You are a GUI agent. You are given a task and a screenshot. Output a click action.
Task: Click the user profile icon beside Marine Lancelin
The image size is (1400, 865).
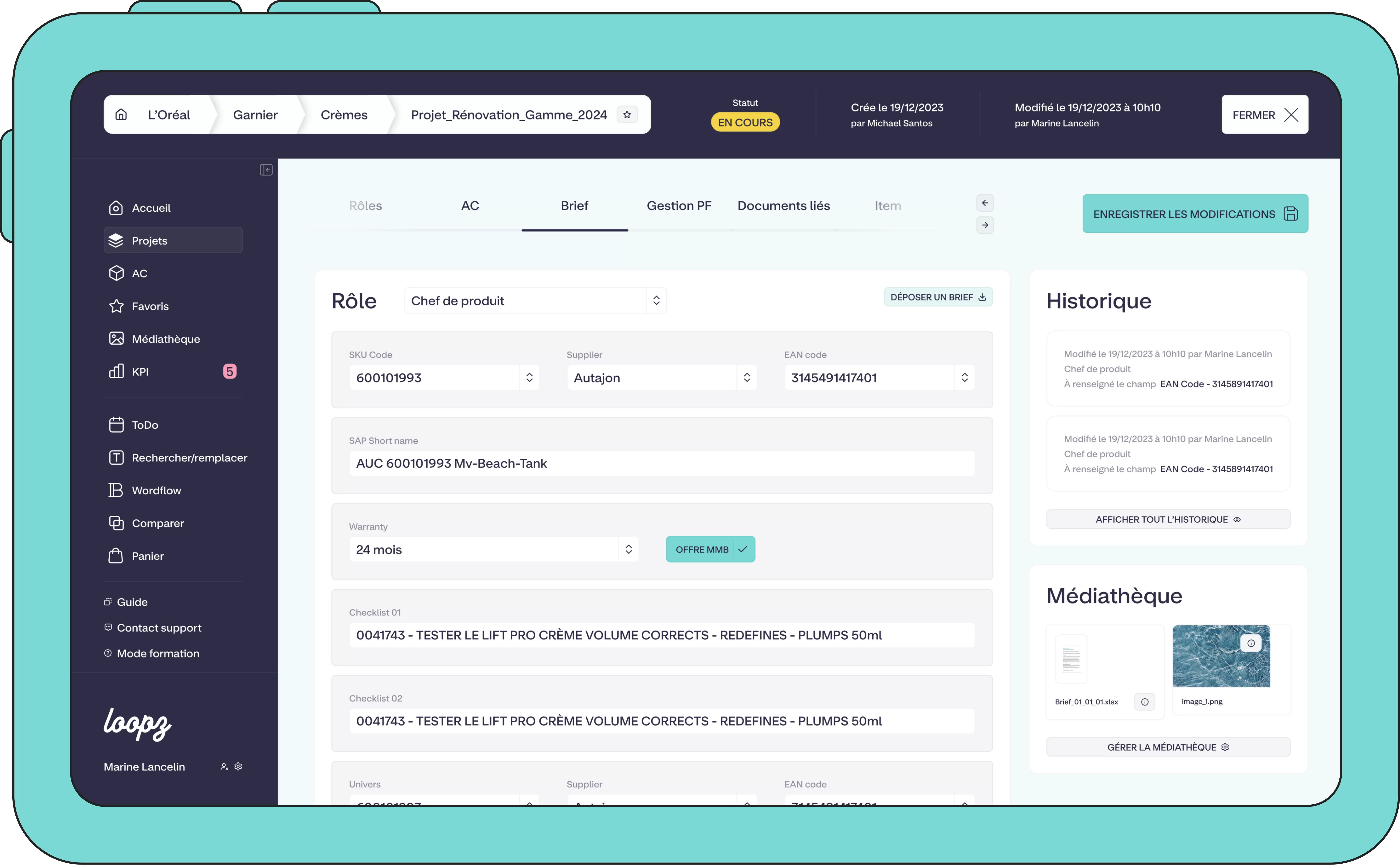pos(224,767)
